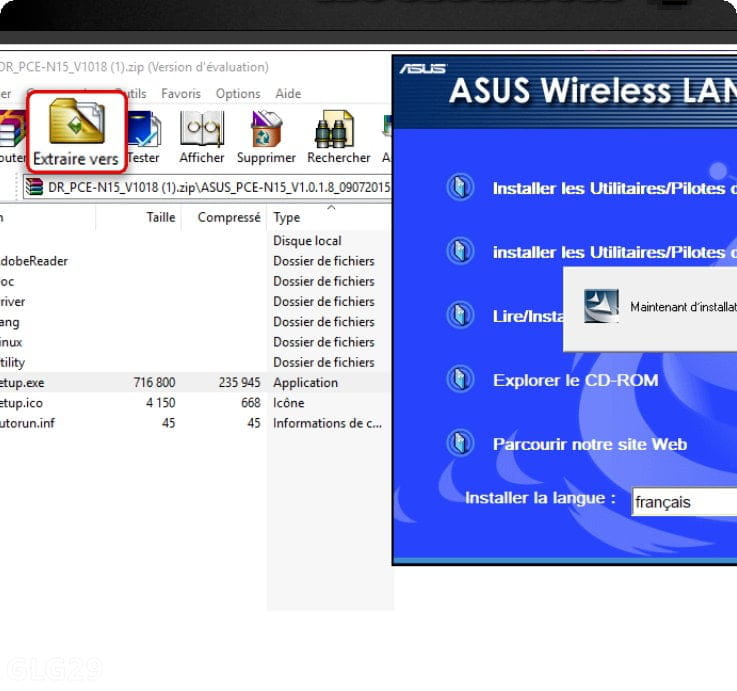Screen dimensions: 737x691
Task: Click the first Installer les Utilitaires/Pilotes icon
Action: (460, 188)
